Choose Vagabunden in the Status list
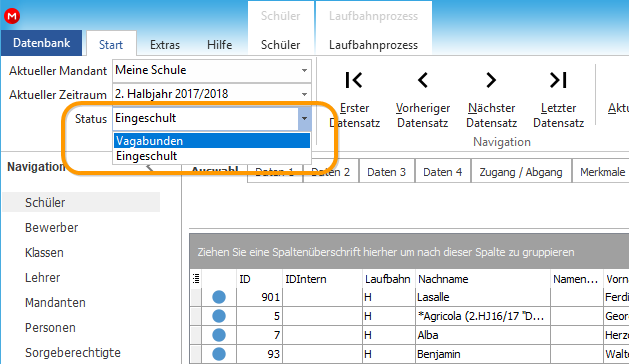Image resolution: width=629 pixels, height=364 pixels. (x=212, y=141)
